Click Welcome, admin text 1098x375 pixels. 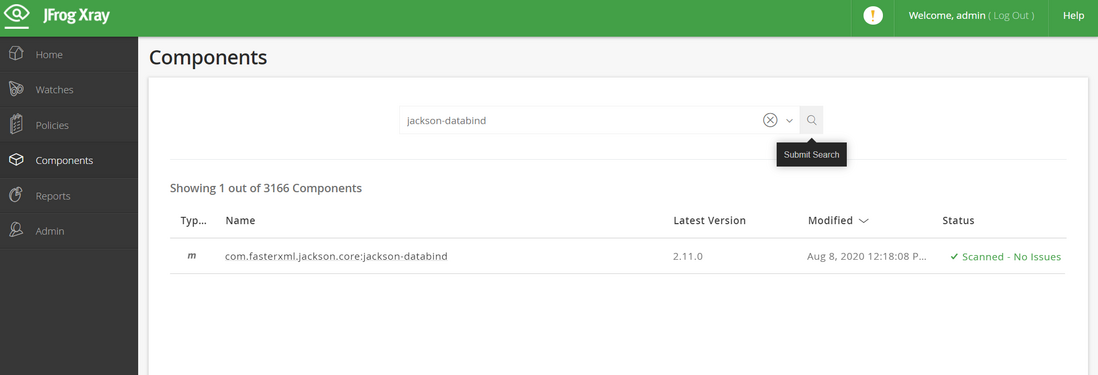tap(947, 15)
